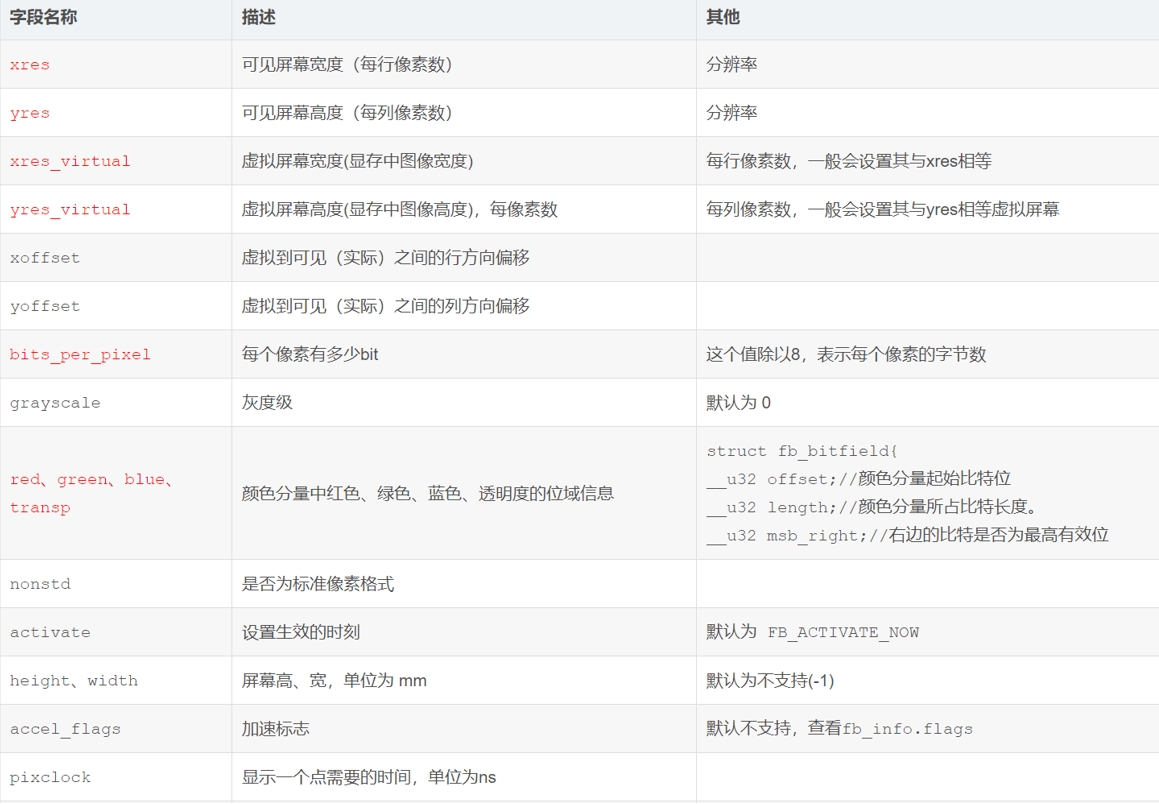Click description 是否为标准像素格式
Screen dimensions: 1159x804
[318, 584]
